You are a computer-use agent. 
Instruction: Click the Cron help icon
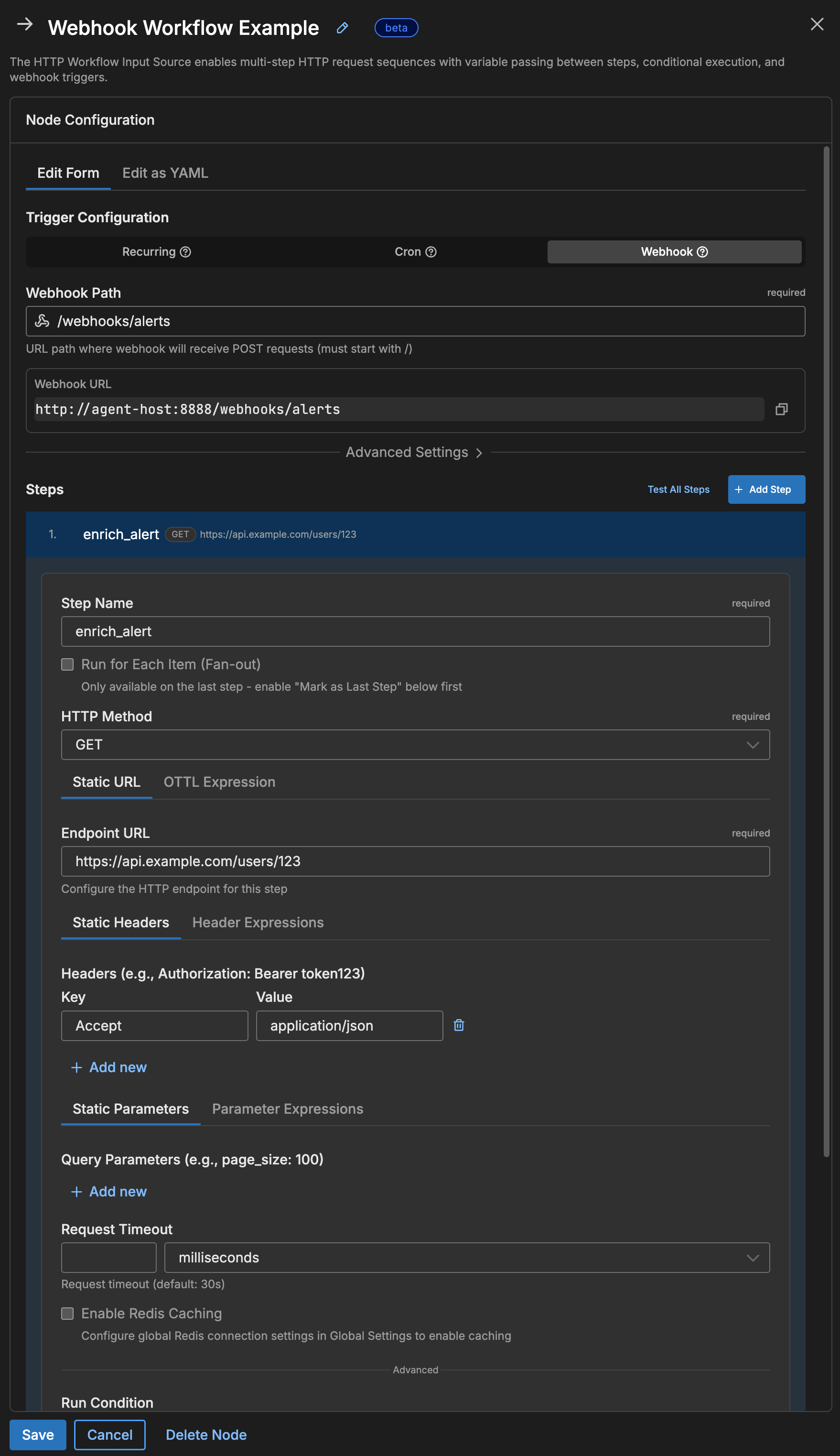click(432, 251)
